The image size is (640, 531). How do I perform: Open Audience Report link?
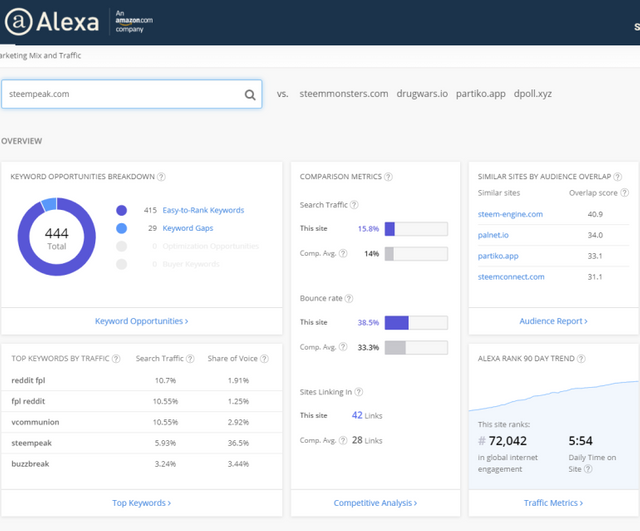tap(553, 321)
